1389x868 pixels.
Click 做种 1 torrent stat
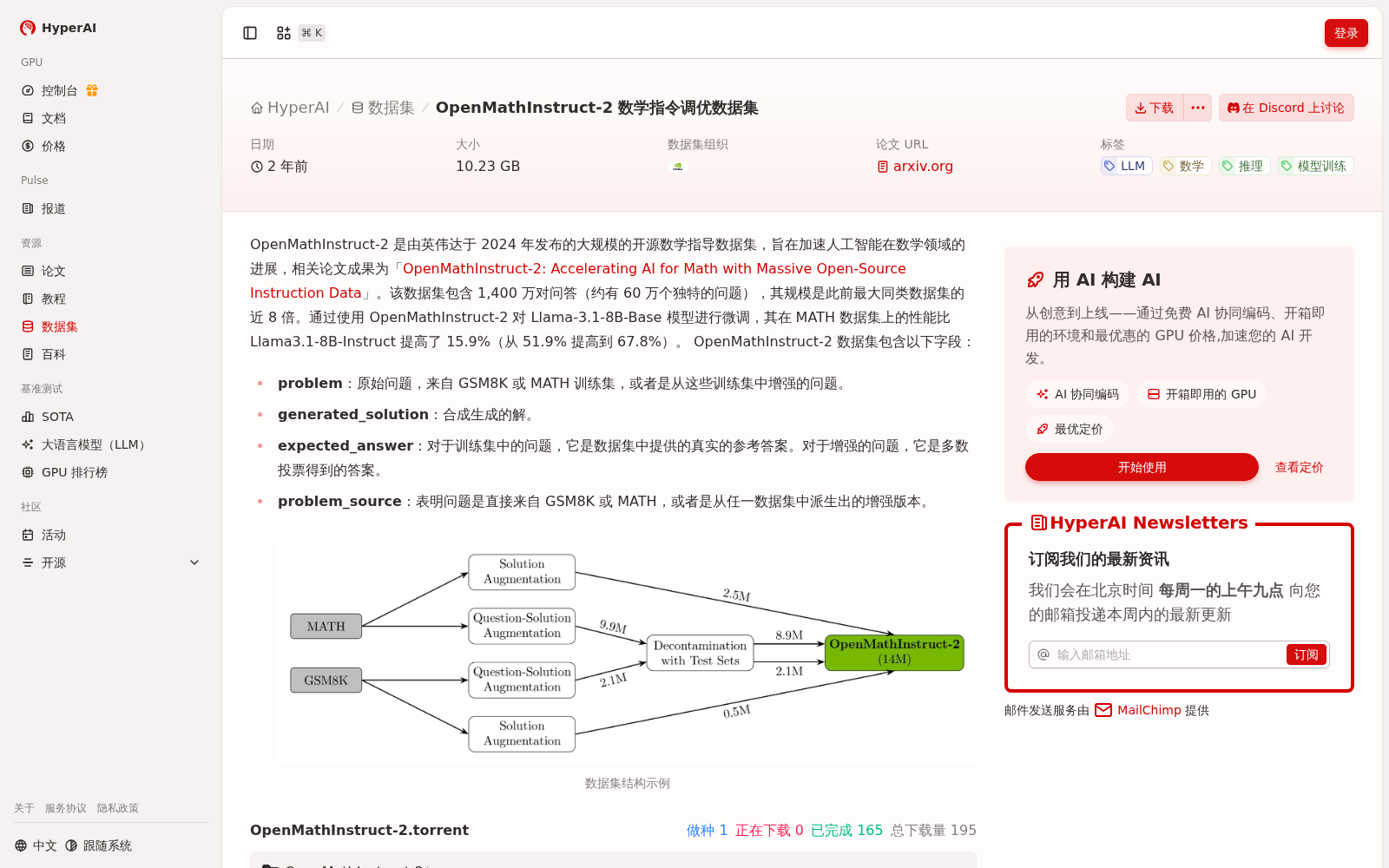pos(707,830)
